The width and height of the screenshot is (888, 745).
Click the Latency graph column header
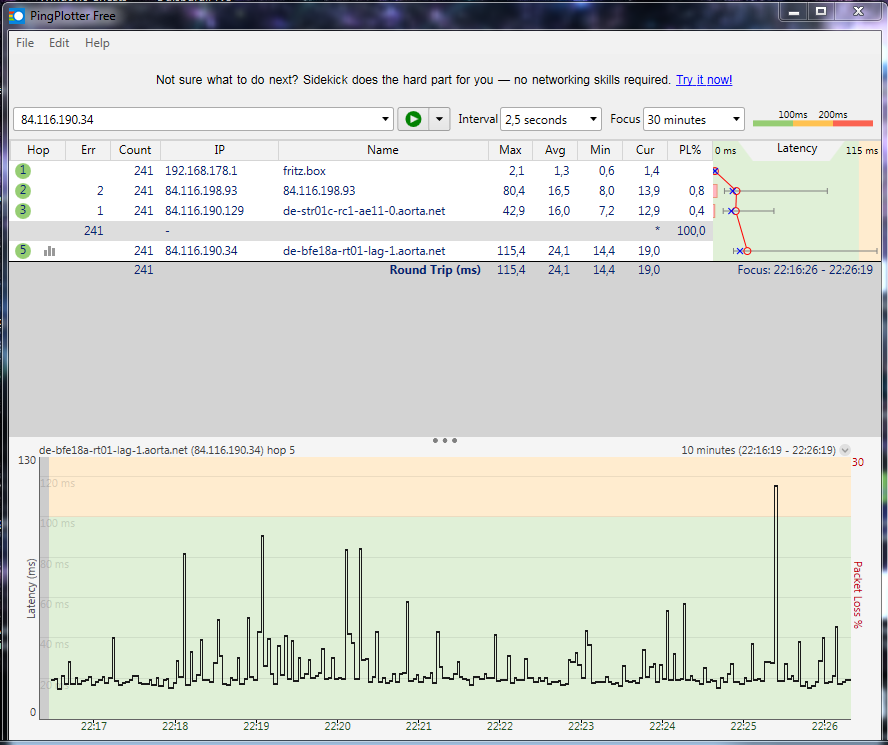796,149
